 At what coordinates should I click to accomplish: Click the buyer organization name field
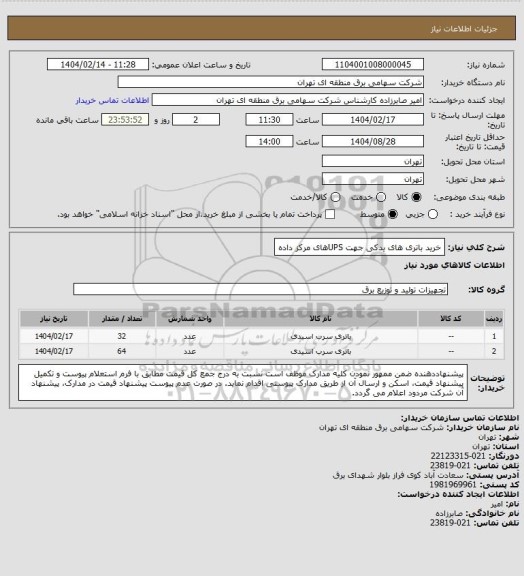[x=270, y=82]
